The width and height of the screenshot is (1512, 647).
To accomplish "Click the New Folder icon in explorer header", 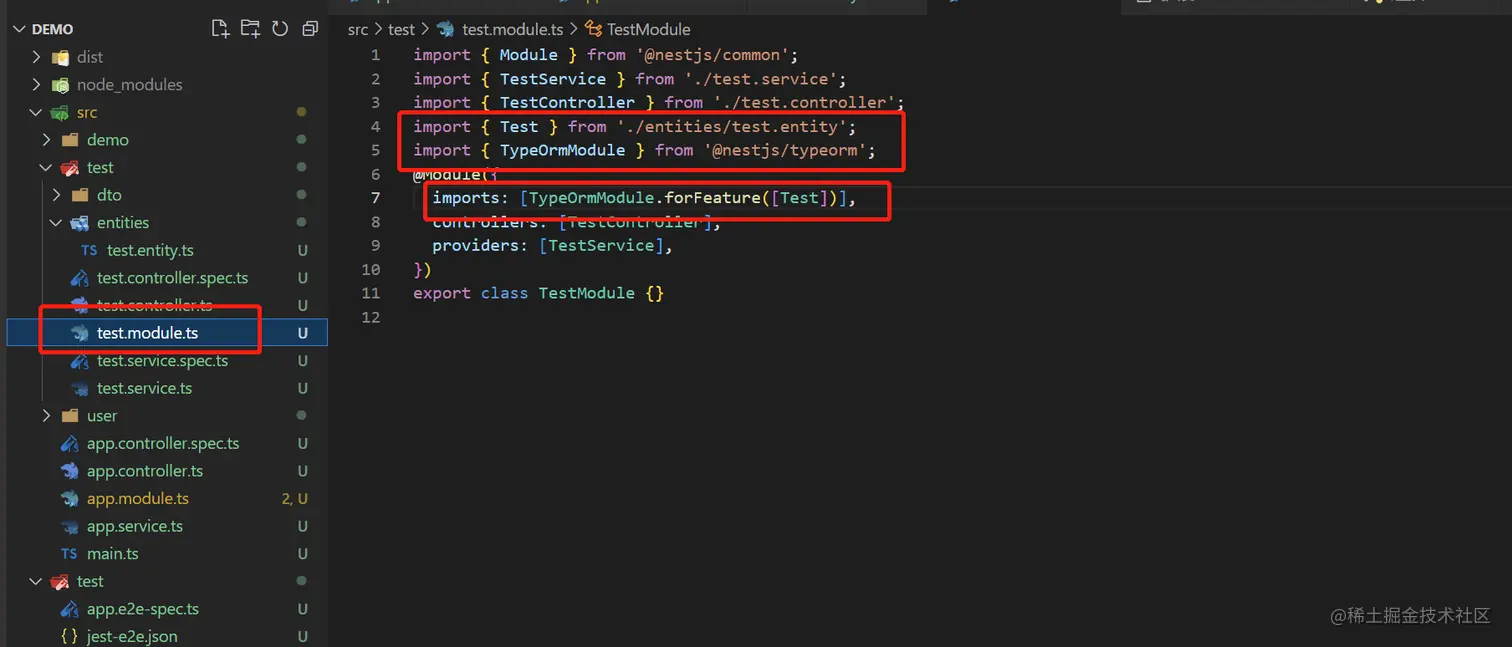I will (x=250, y=29).
